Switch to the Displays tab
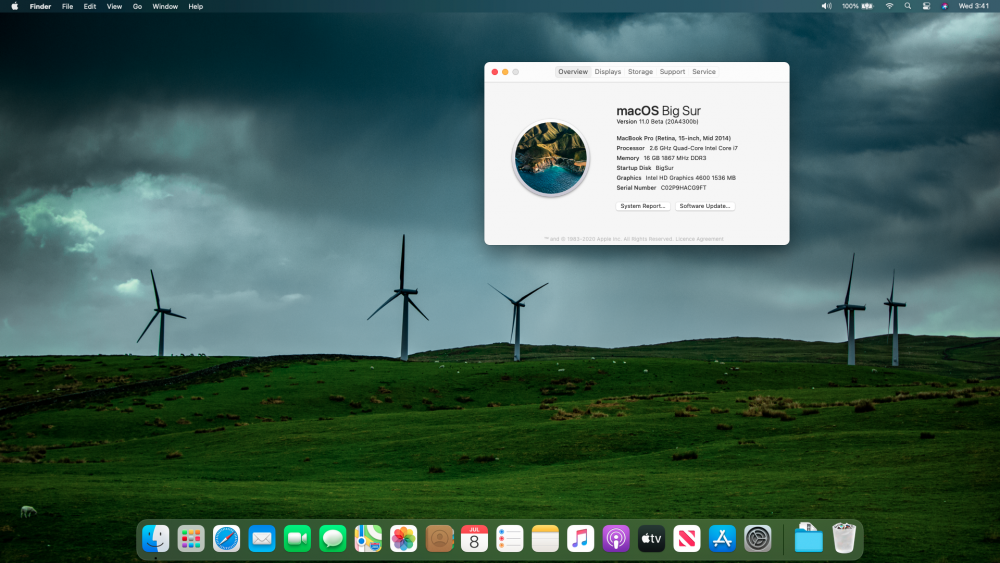Viewport: 1000px width, 563px height. pyautogui.click(x=608, y=72)
